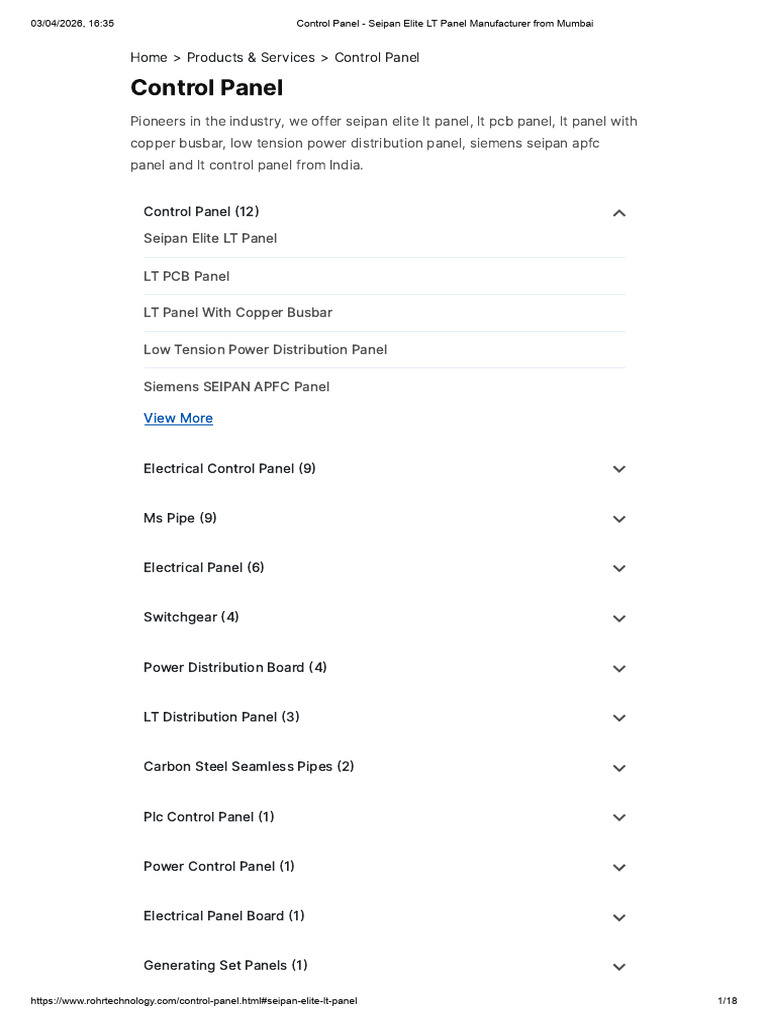Image resolution: width=768 pixels, height=1024 pixels.
Task: Expand the Switchgear (4) chevron
Action: coord(619,618)
